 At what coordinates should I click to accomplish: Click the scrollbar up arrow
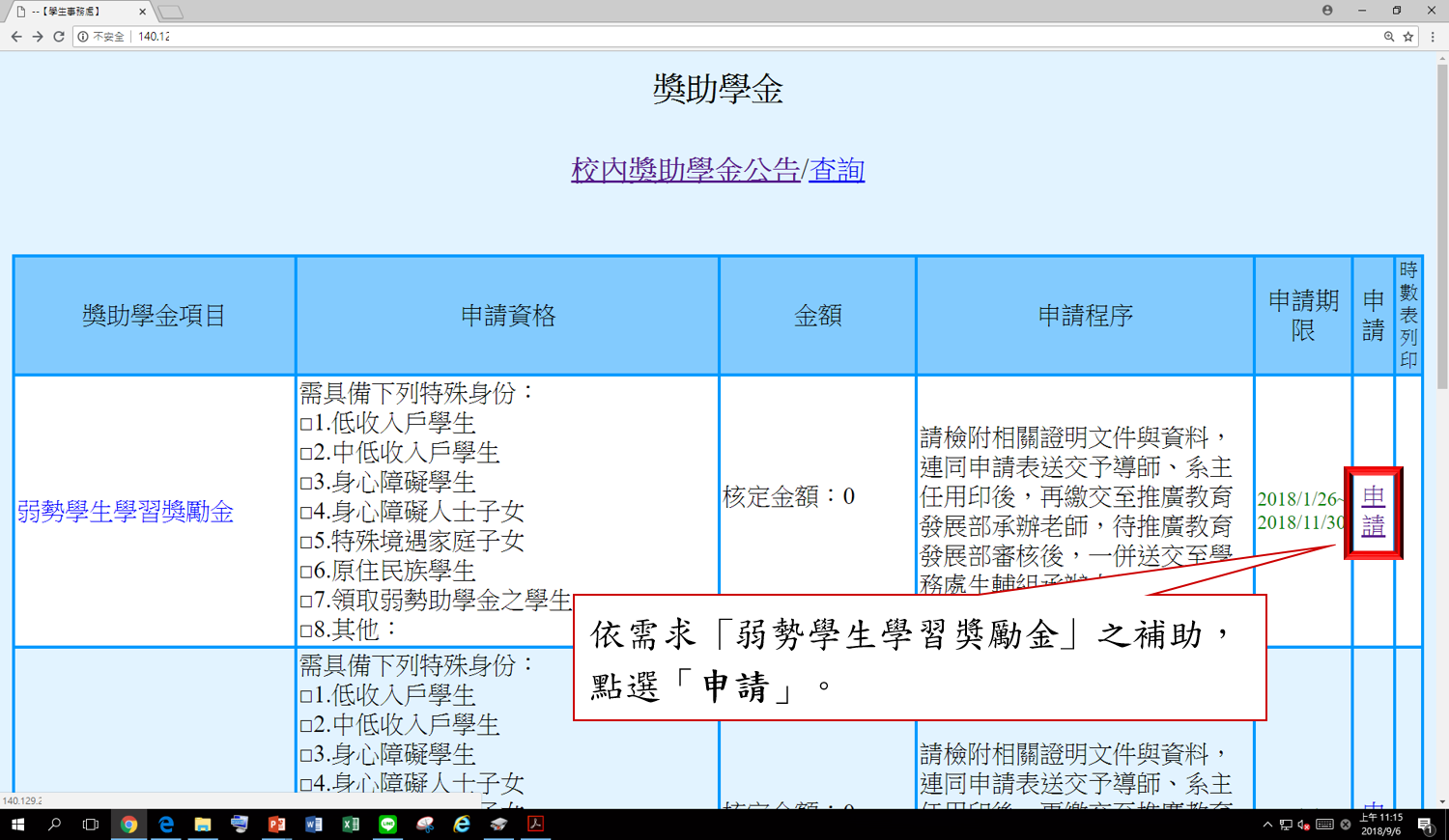(x=1442, y=59)
